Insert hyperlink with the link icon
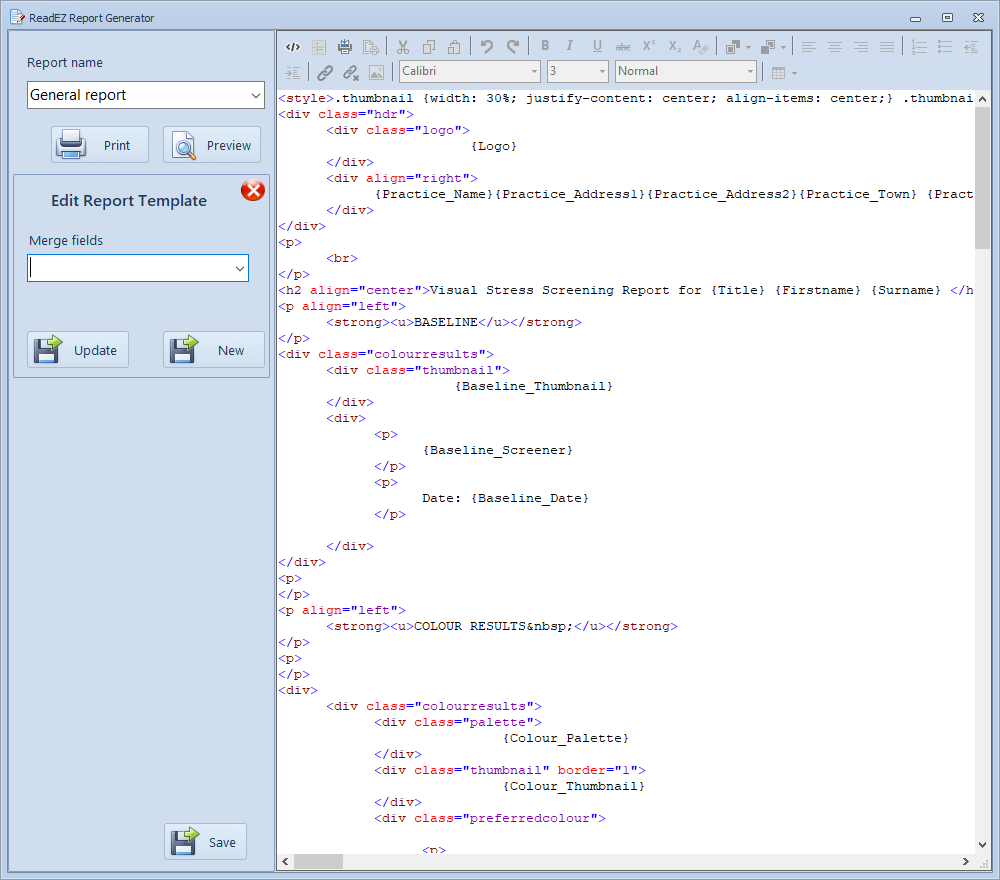Image resolution: width=1000 pixels, height=880 pixels. 325,72
